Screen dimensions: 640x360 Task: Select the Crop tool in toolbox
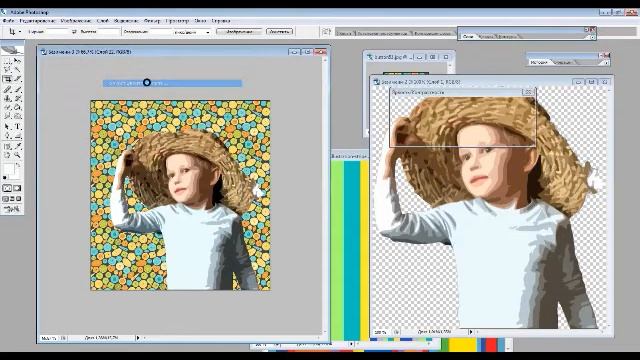point(7,79)
